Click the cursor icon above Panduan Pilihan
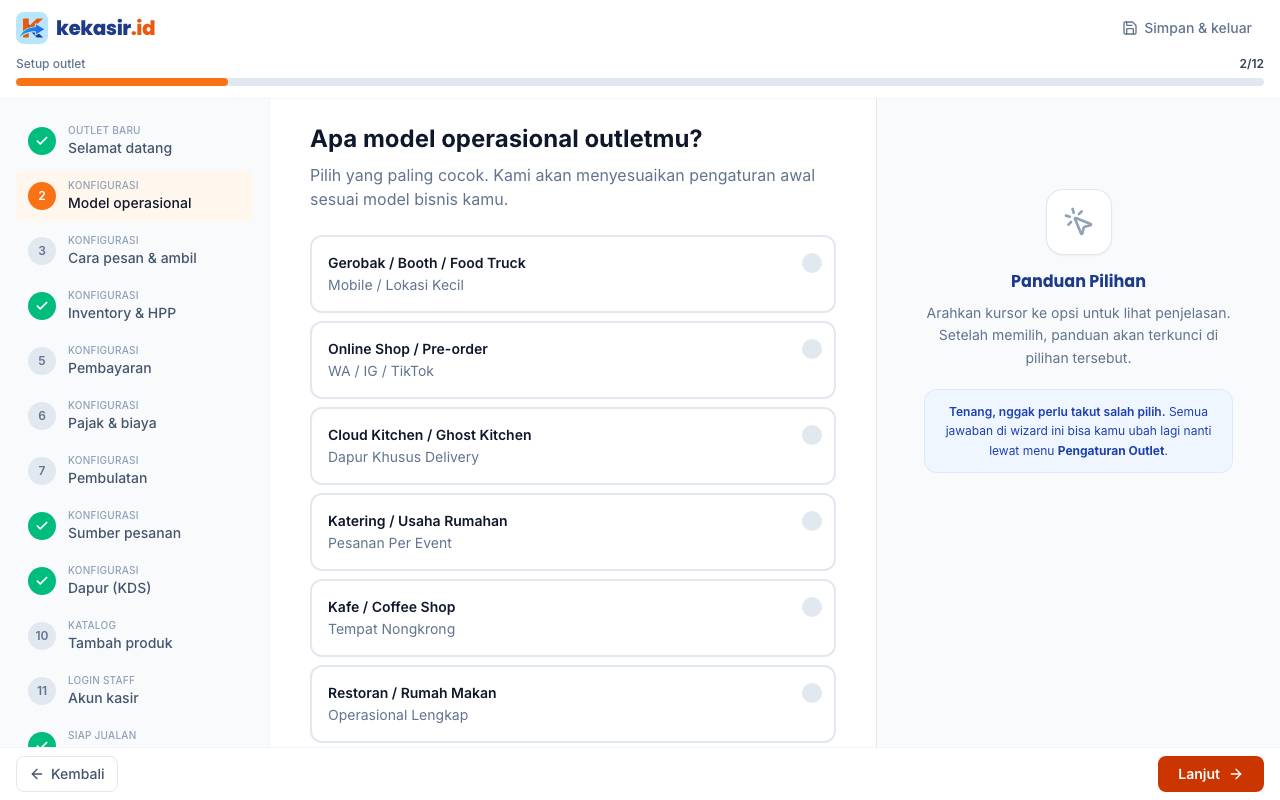1280x800 pixels. pyautogui.click(x=1078, y=222)
